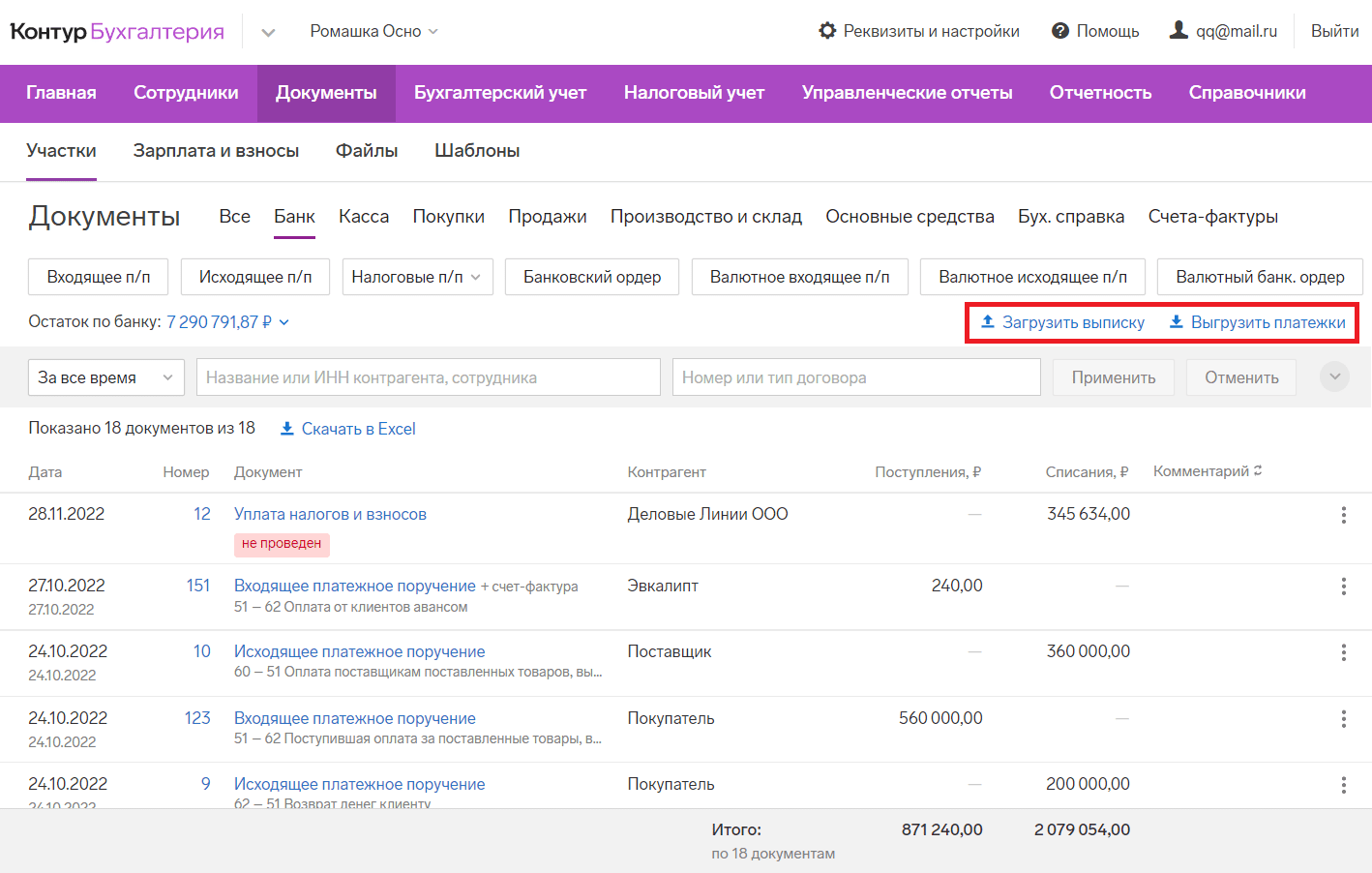
Task: Open document number 123
Action: pos(197,718)
